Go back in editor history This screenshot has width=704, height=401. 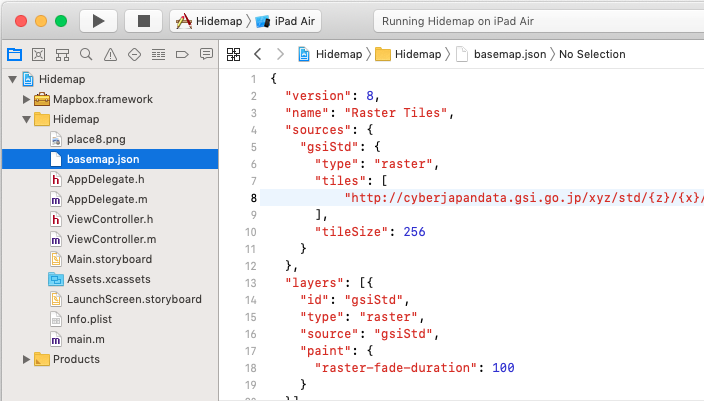pos(258,54)
